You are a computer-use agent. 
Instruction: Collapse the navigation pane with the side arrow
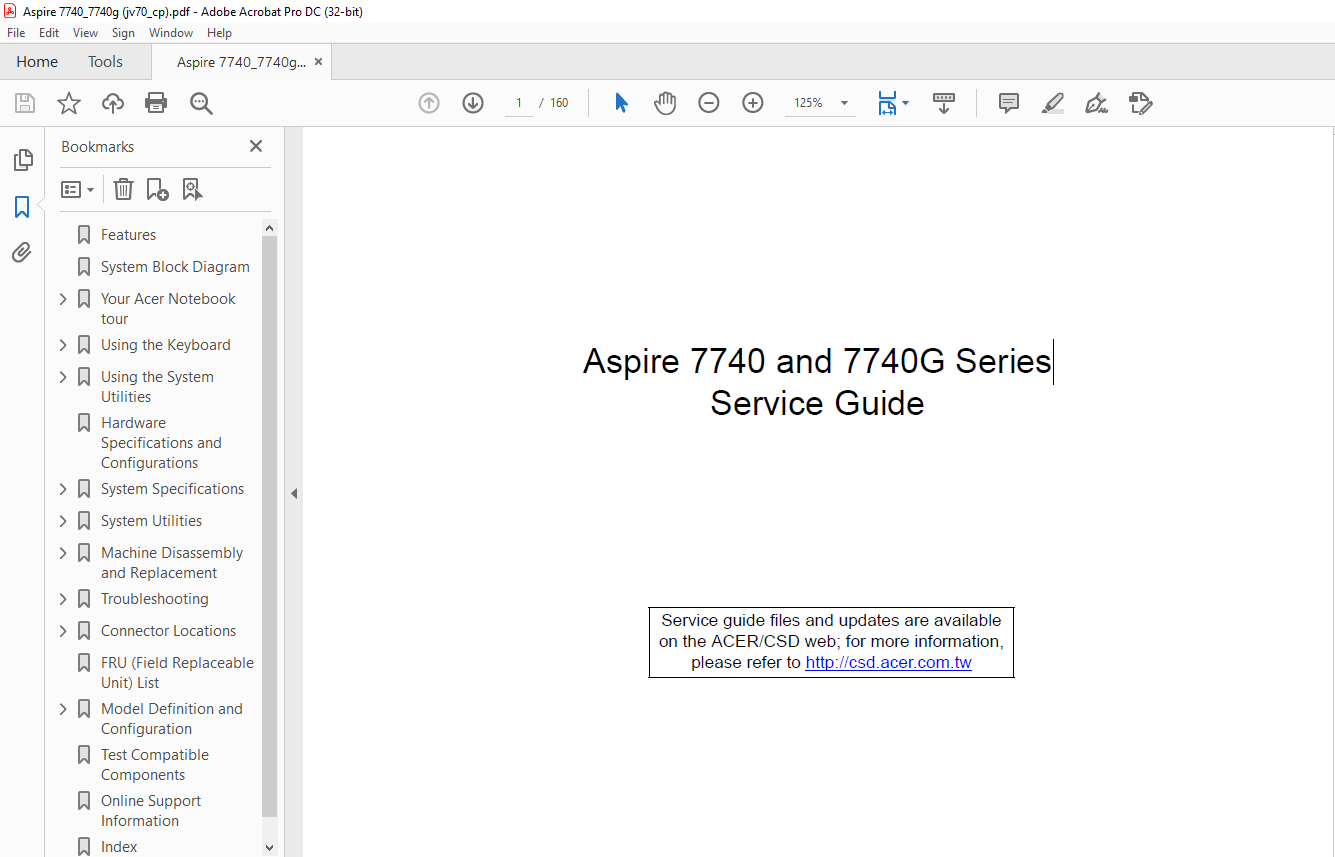(x=294, y=493)
